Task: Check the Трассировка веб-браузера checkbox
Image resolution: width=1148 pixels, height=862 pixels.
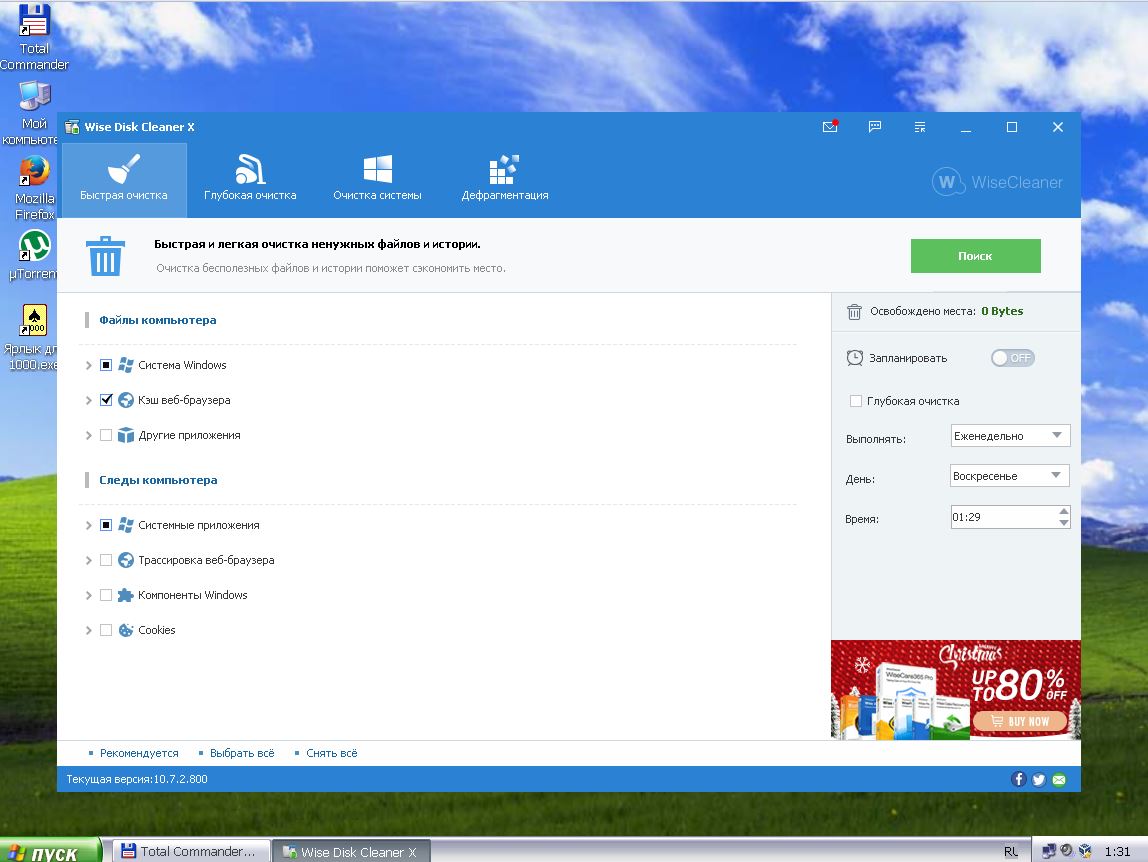Action: [x=106, y=560]
